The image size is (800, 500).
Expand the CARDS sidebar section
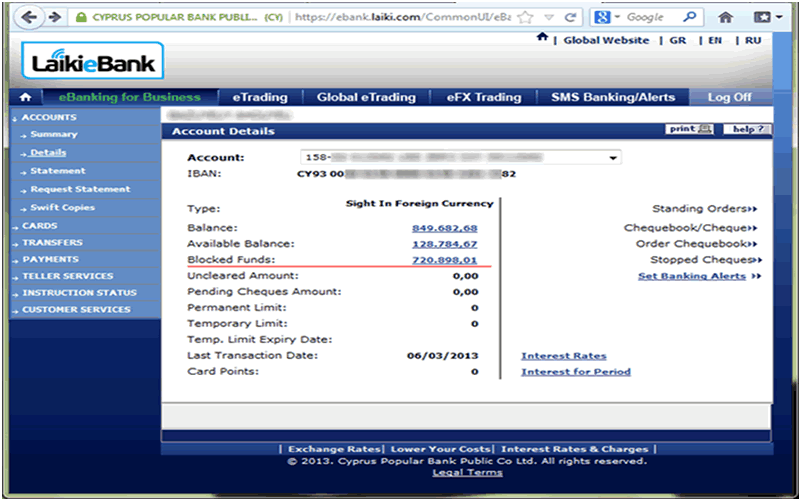[x=40, y=226]
